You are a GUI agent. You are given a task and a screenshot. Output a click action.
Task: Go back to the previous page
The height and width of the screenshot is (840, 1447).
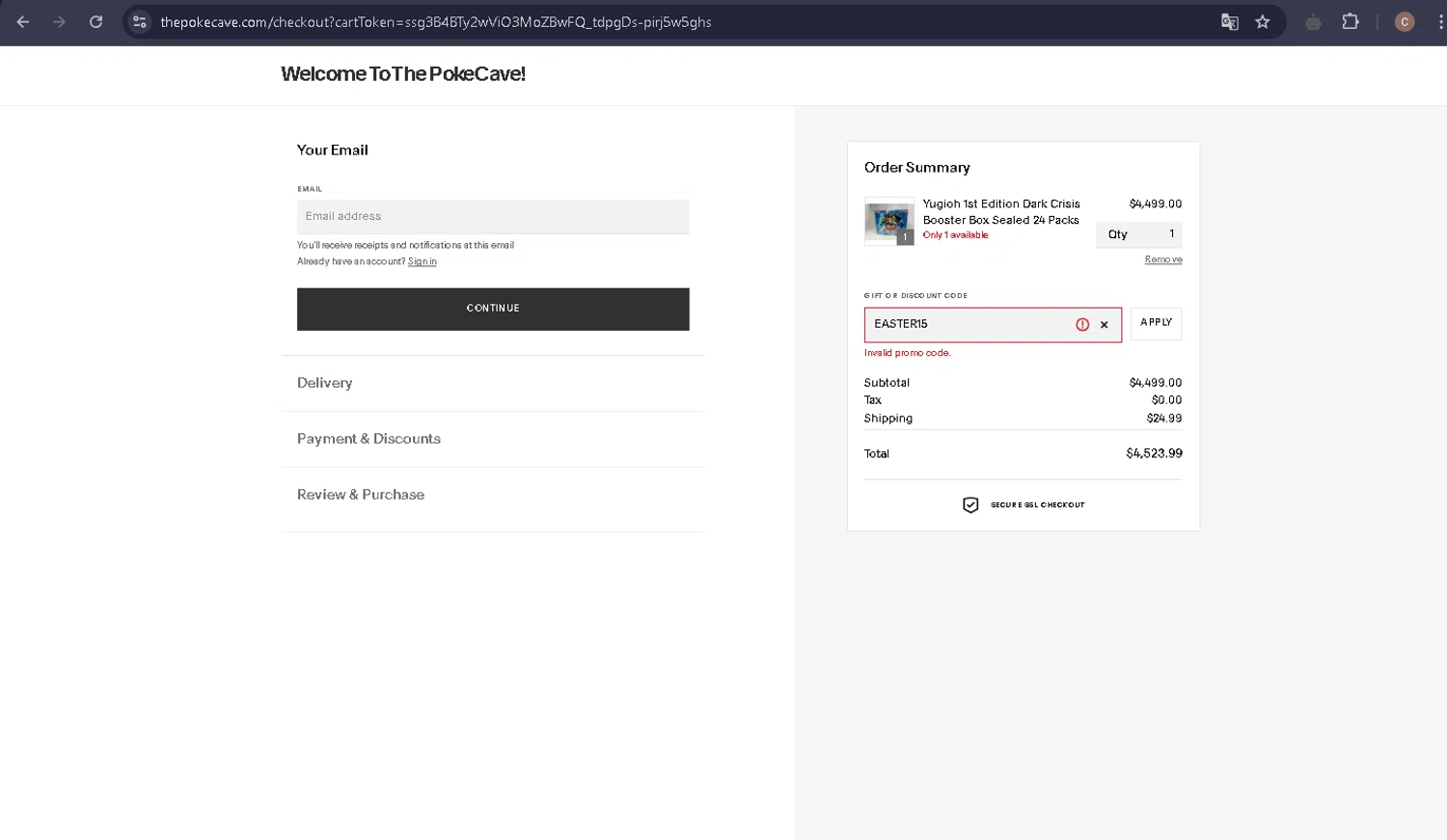(x=23, y=21)
